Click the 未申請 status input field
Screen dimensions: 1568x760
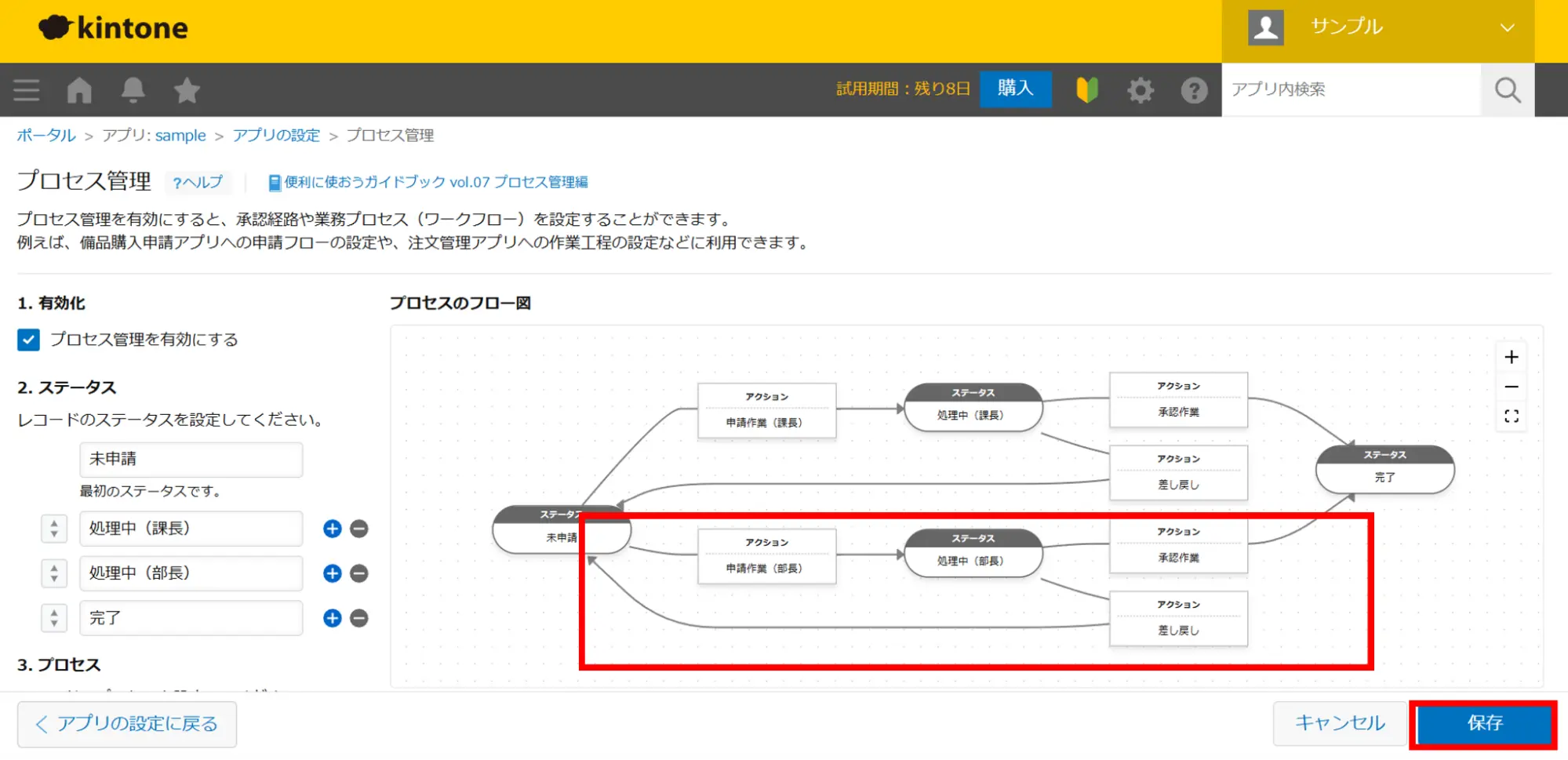(x=191, y=460)
